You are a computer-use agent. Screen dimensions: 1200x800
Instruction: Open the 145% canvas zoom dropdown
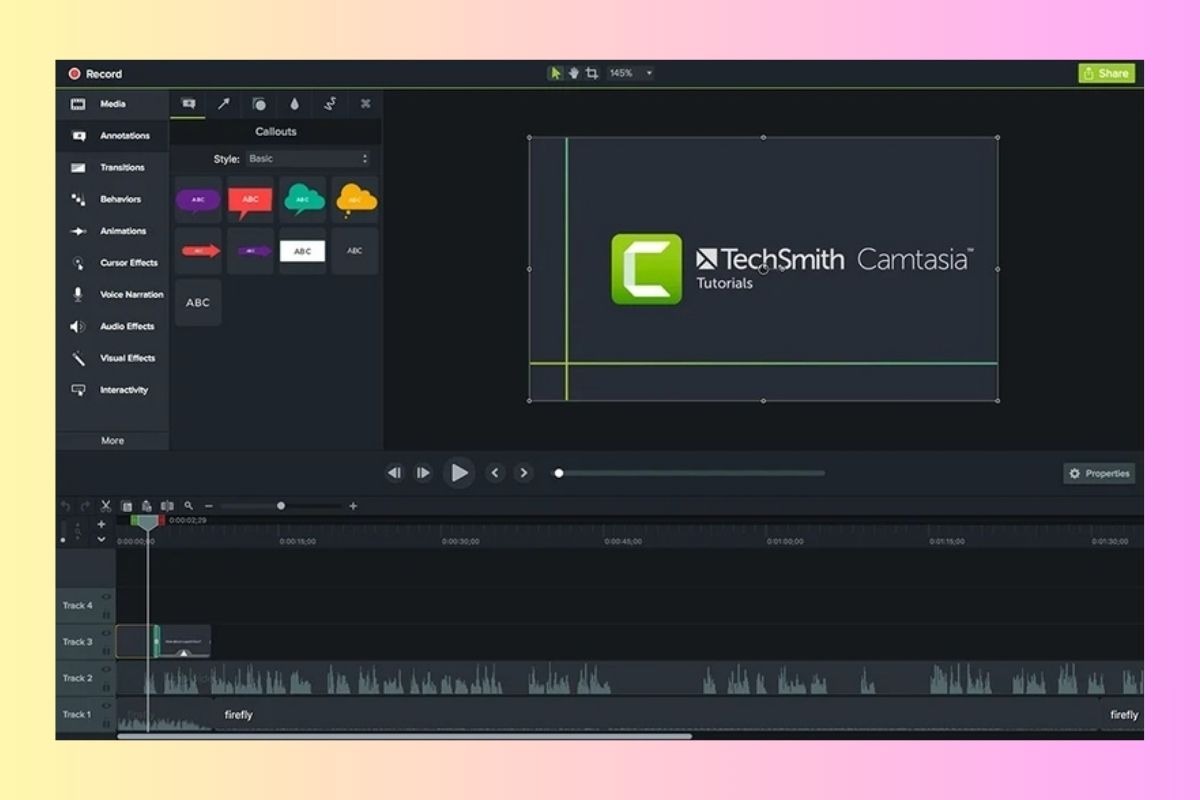point(630,73)
